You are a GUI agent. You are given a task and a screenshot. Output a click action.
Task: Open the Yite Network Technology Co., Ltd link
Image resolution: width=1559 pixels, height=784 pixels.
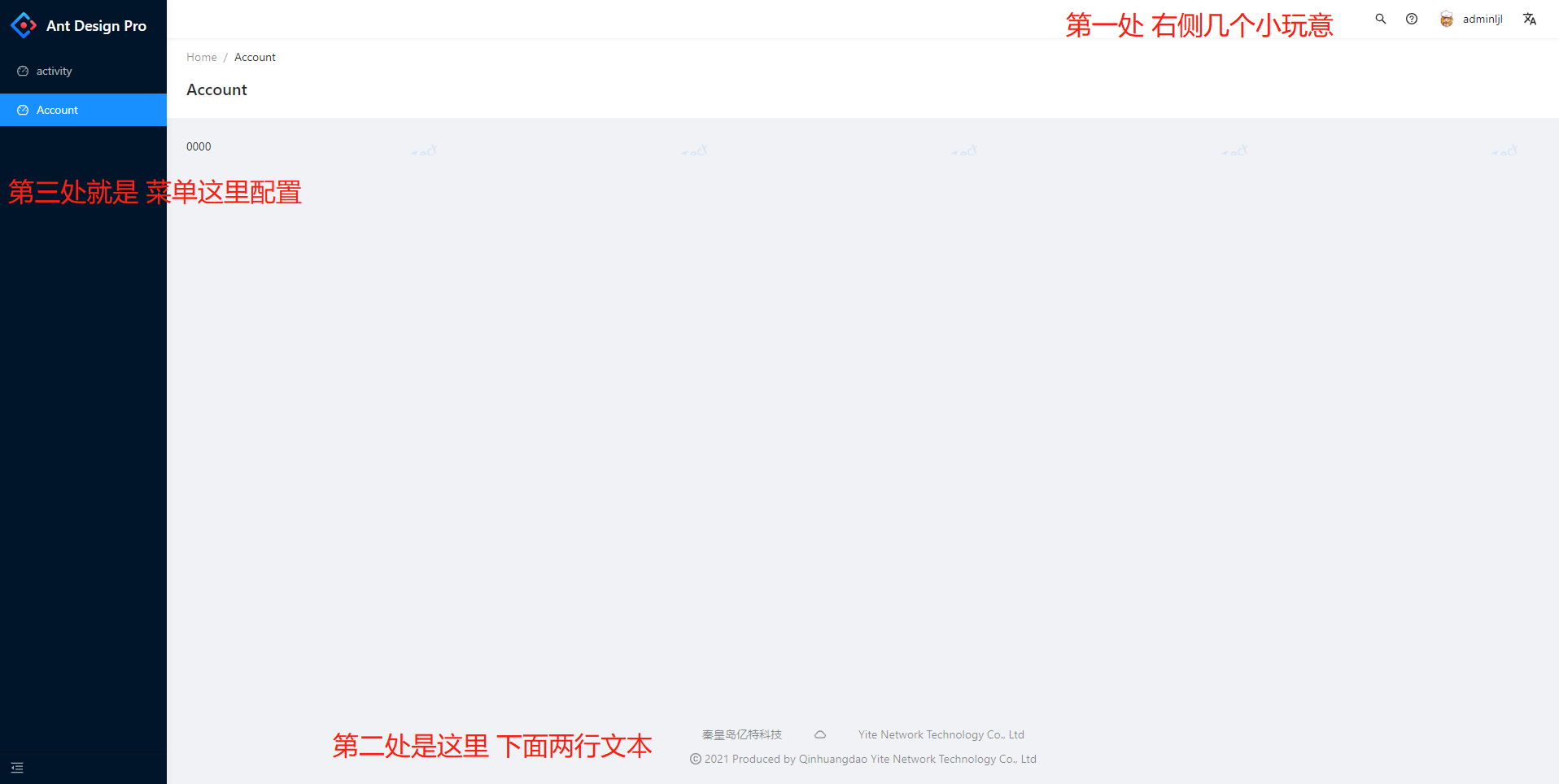point(941,734)
